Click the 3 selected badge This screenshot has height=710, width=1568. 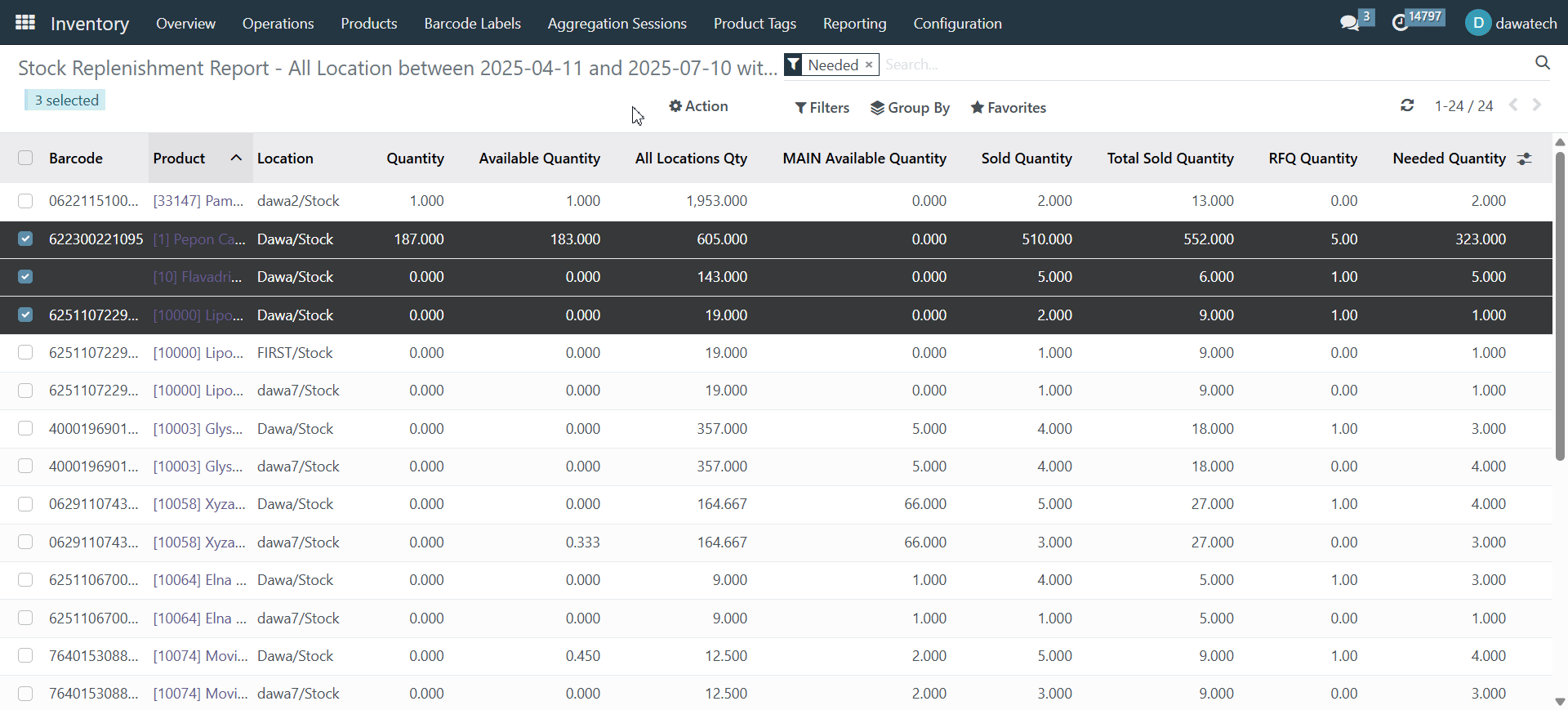point(65,100)
